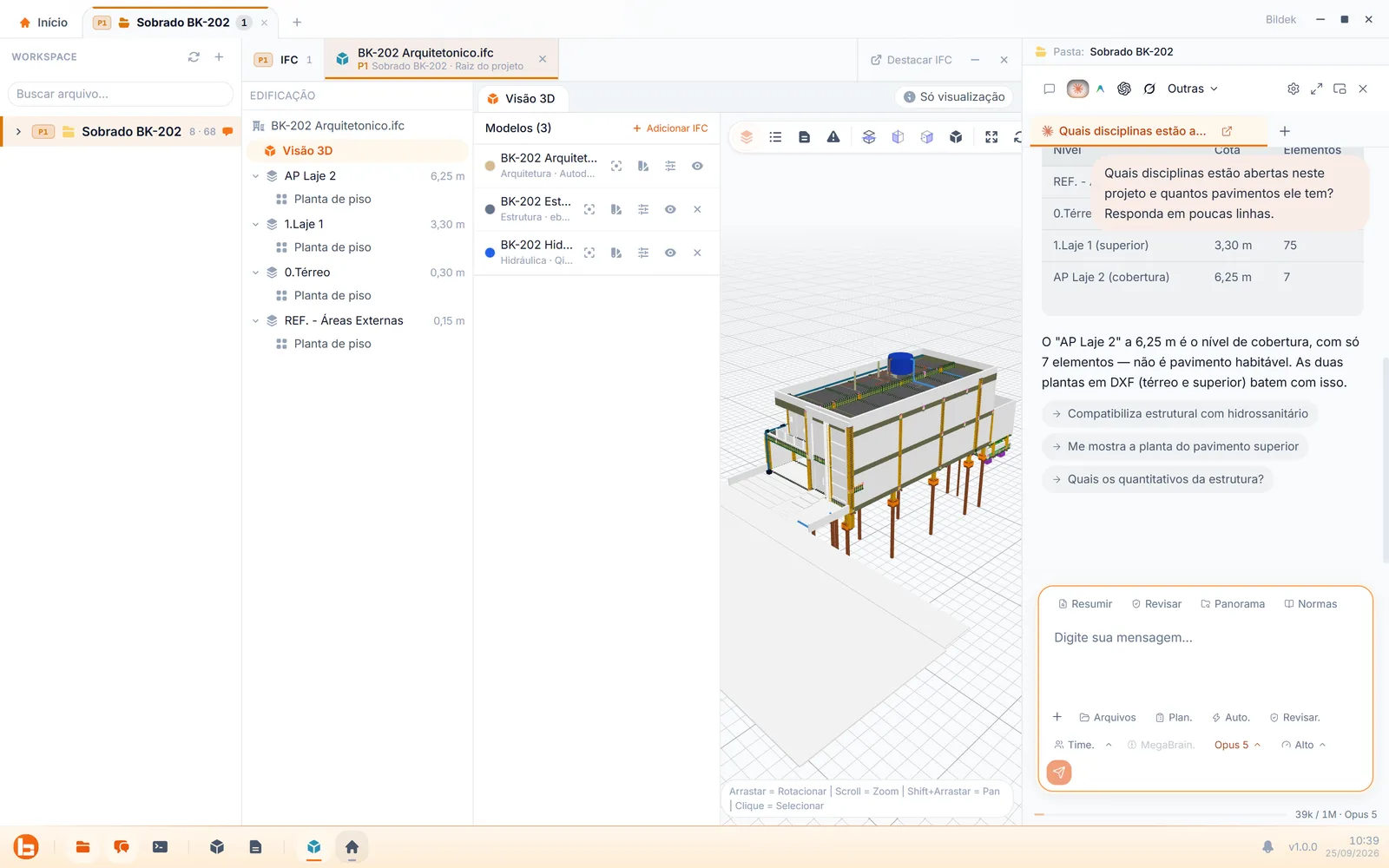Open the orange folder icon in bottom dock

[83, 847]
